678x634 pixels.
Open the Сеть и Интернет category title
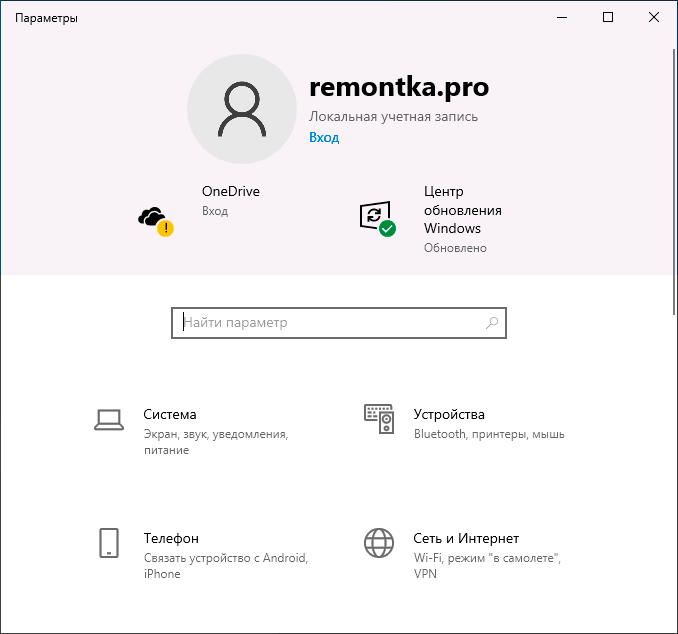click(466, 538)
